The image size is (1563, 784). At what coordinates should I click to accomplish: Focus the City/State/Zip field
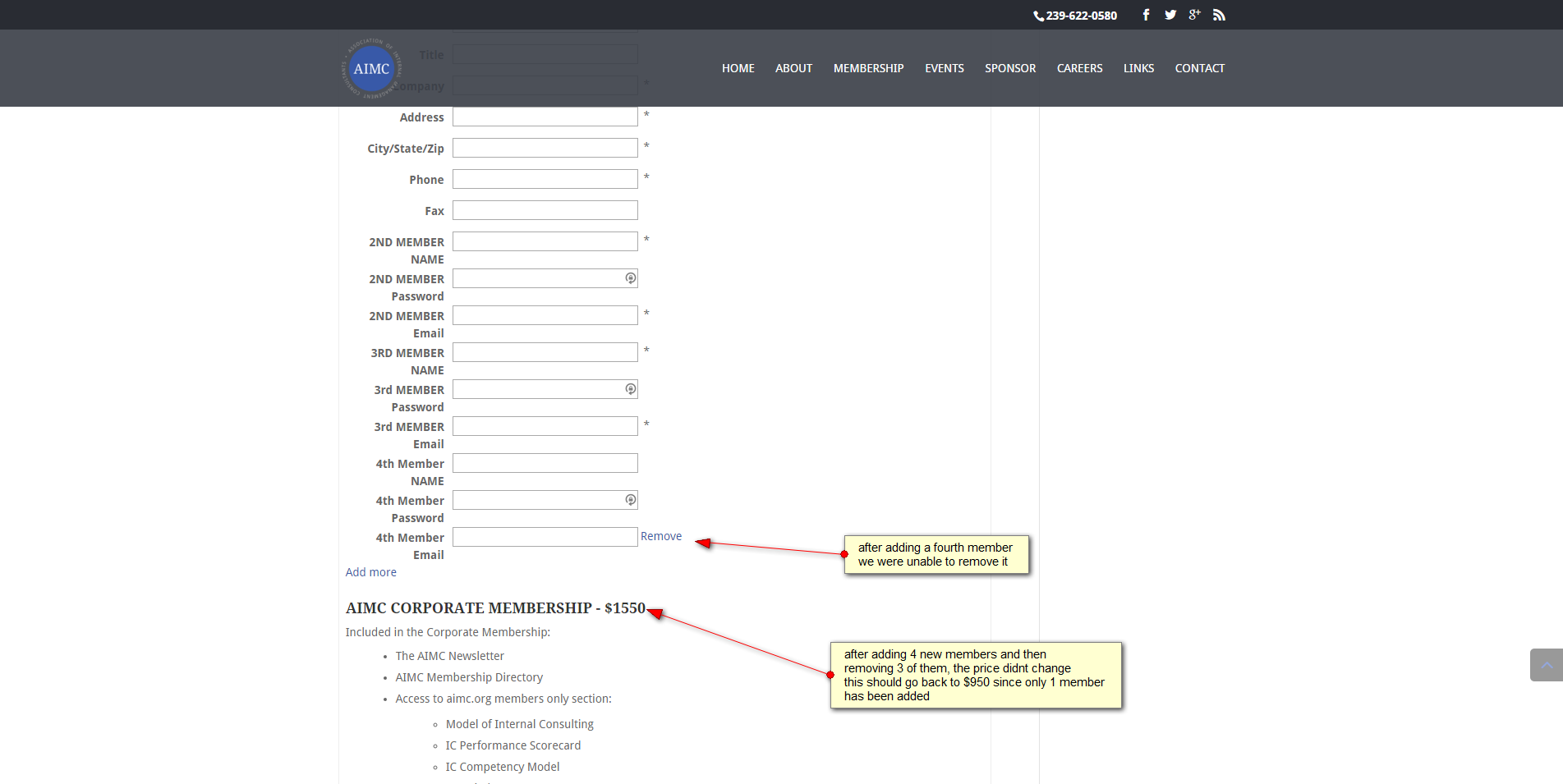545,148
